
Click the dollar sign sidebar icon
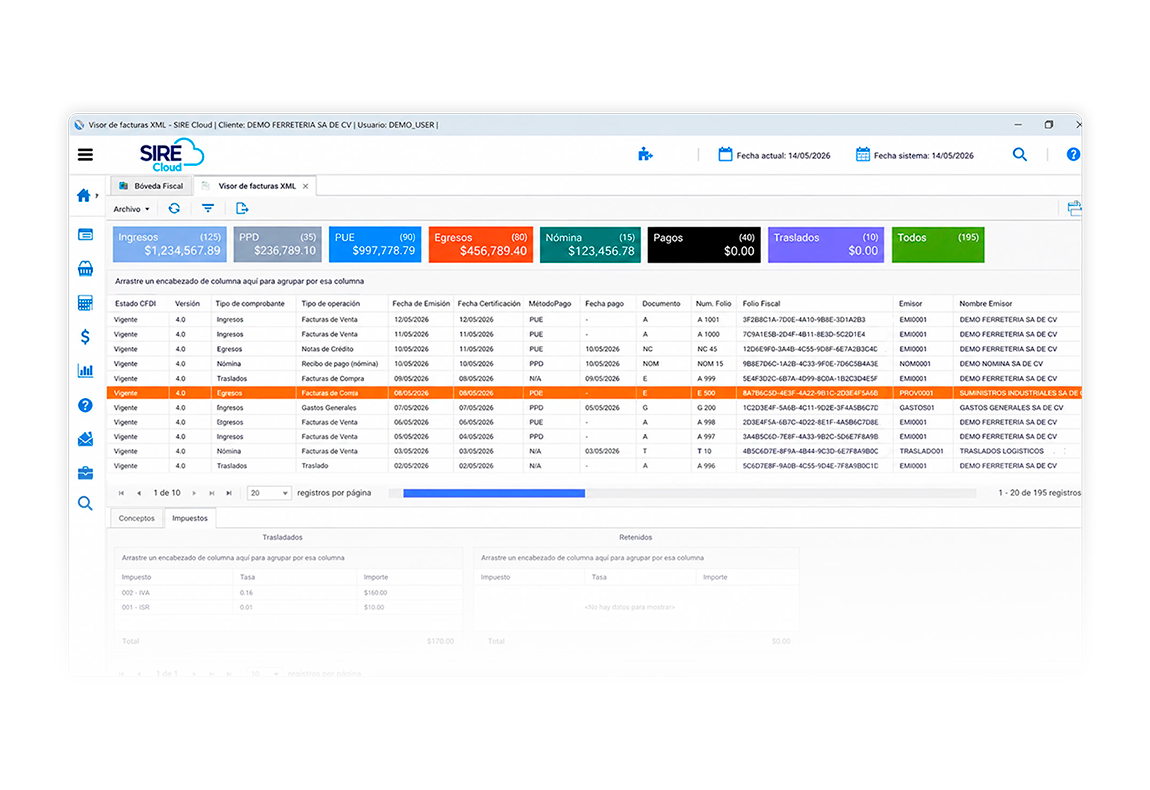tap(85, 337)
